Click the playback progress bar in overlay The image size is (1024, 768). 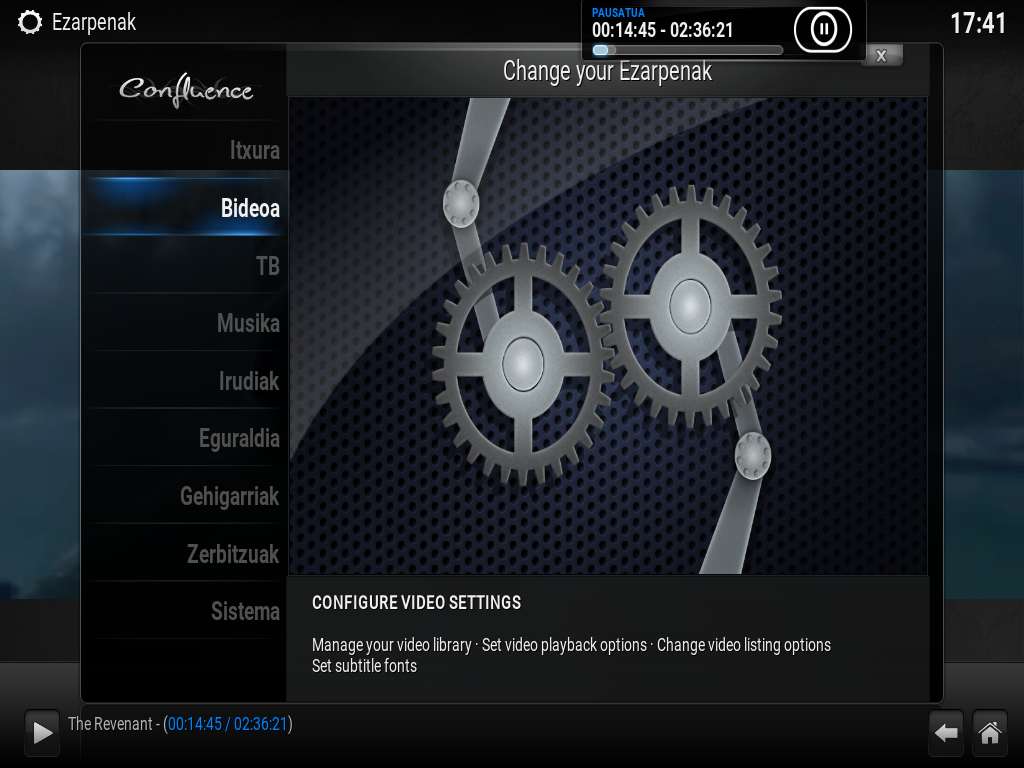point(687,50)
